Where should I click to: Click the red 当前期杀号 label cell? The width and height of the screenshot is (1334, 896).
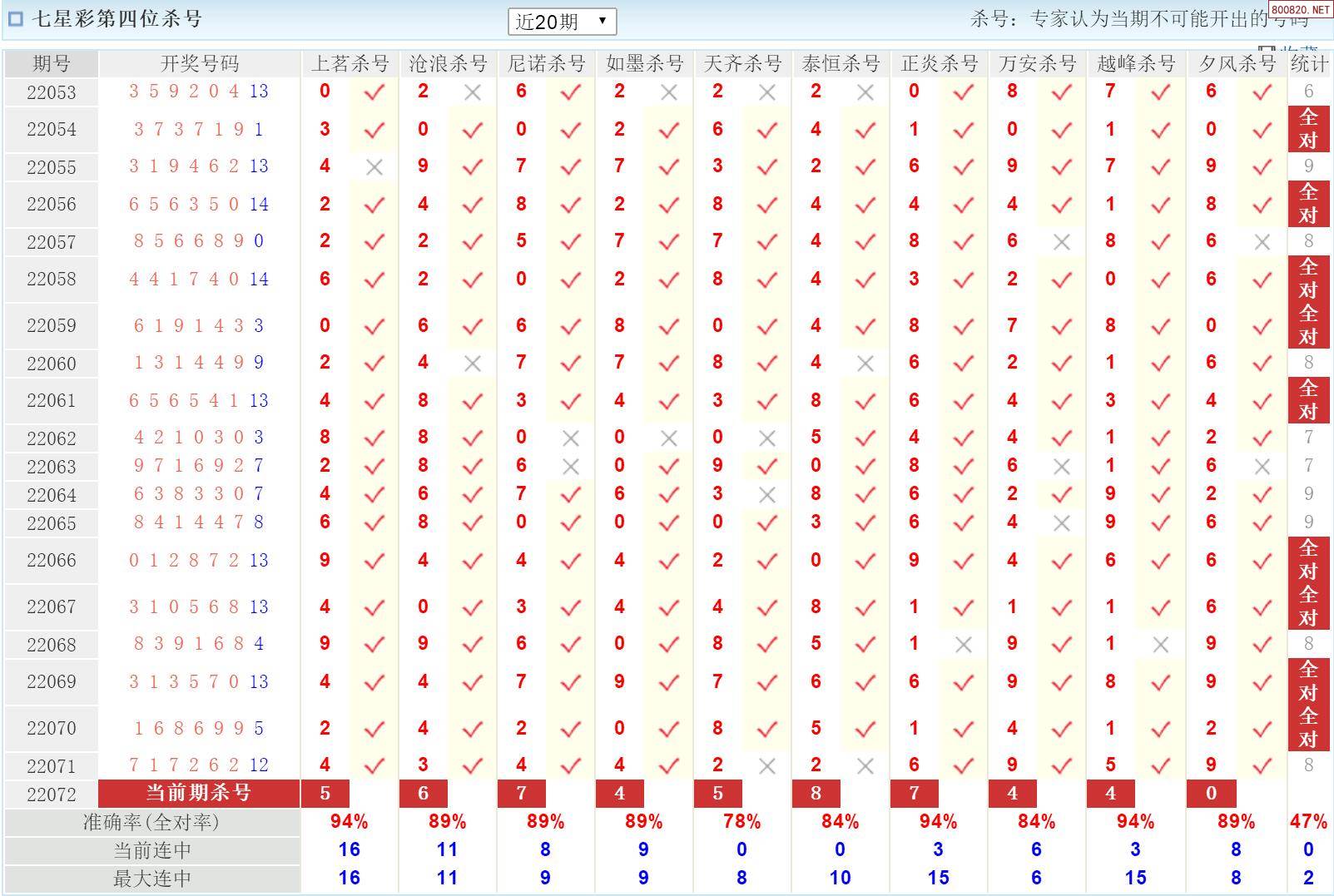(199, 794)
